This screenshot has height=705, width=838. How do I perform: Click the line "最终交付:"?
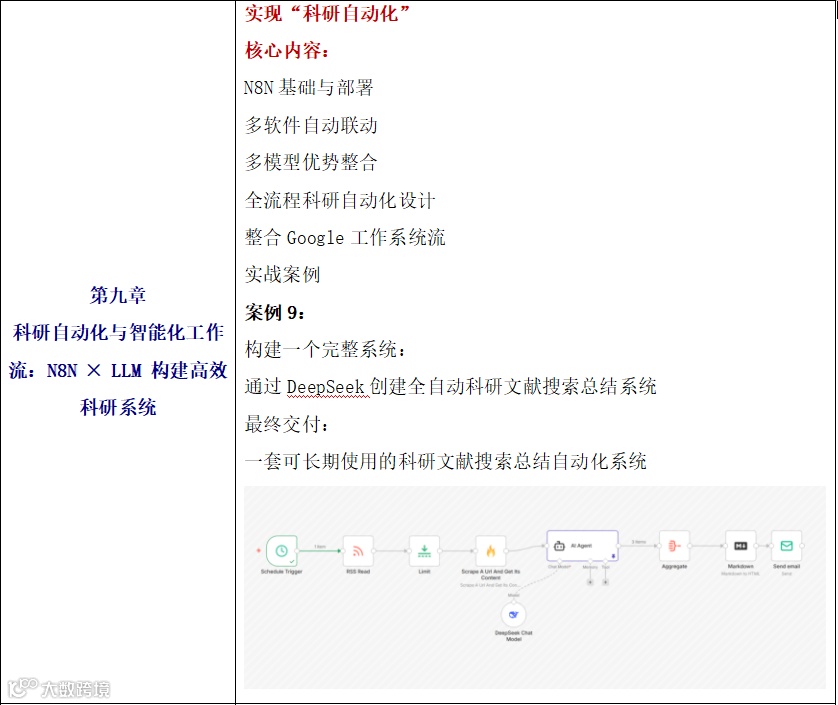click(x=287, y=424)
